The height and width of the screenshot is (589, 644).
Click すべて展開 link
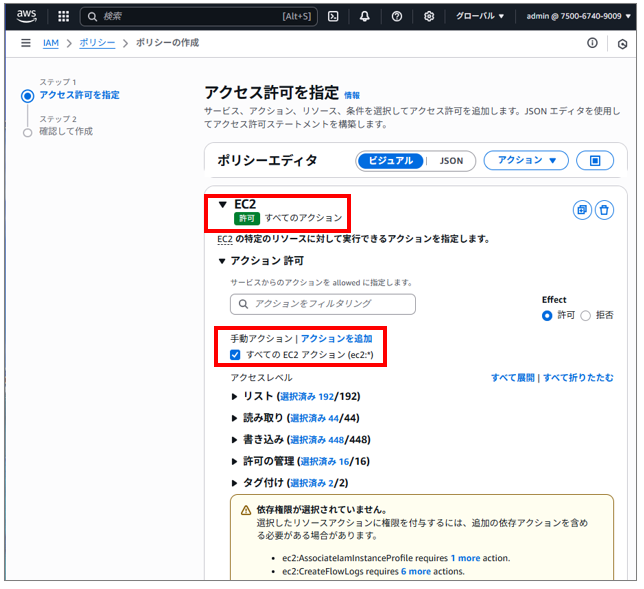513,377
